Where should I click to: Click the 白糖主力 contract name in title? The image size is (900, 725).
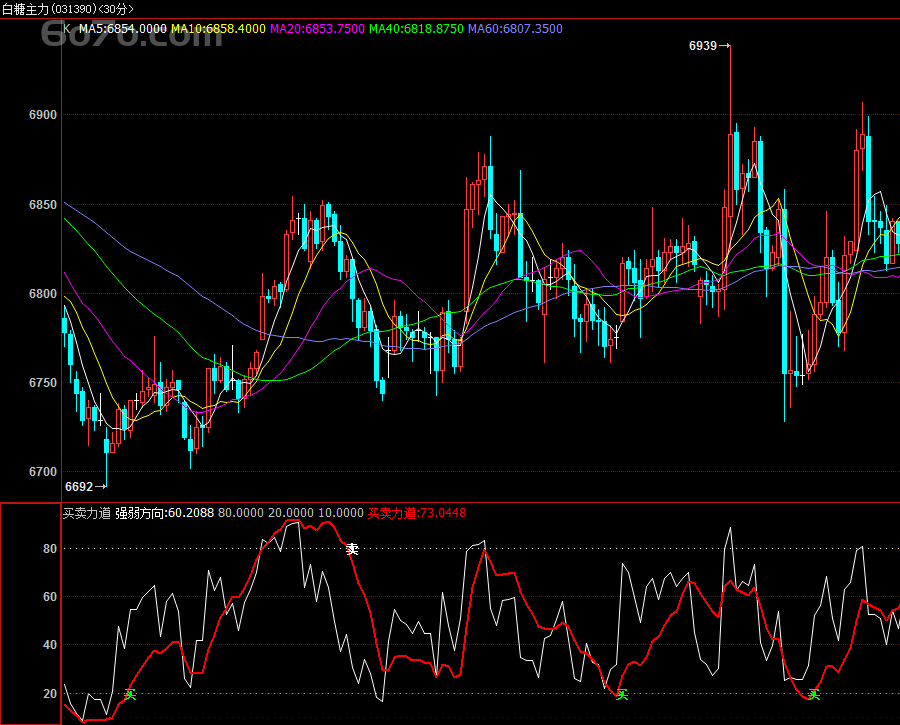25,9
